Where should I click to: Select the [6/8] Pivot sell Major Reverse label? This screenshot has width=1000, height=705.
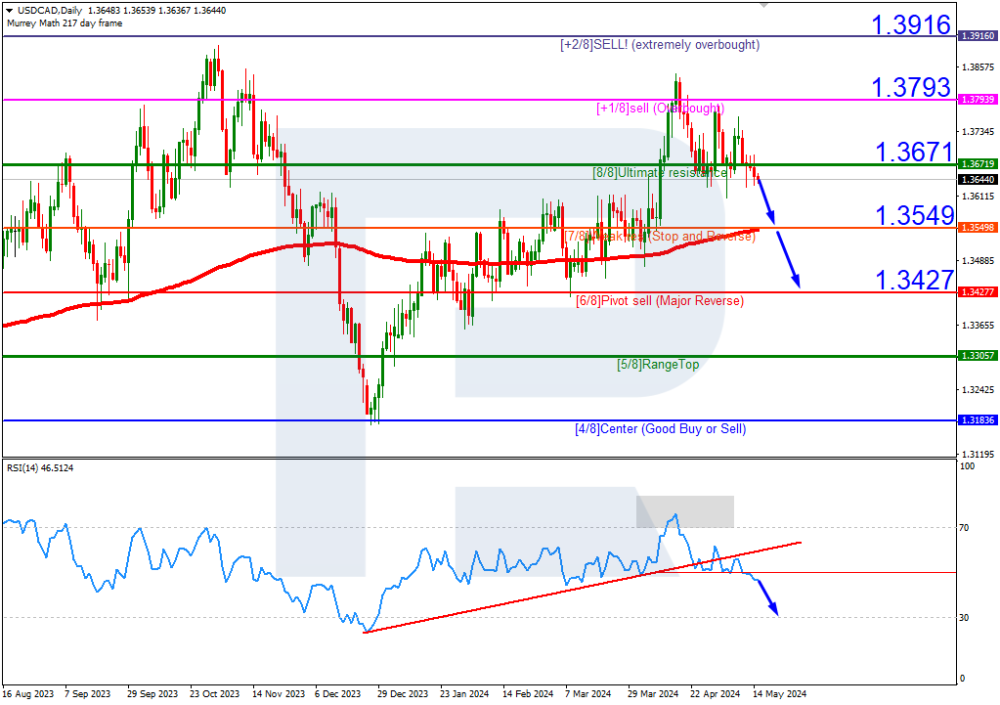tap(659, 301)
